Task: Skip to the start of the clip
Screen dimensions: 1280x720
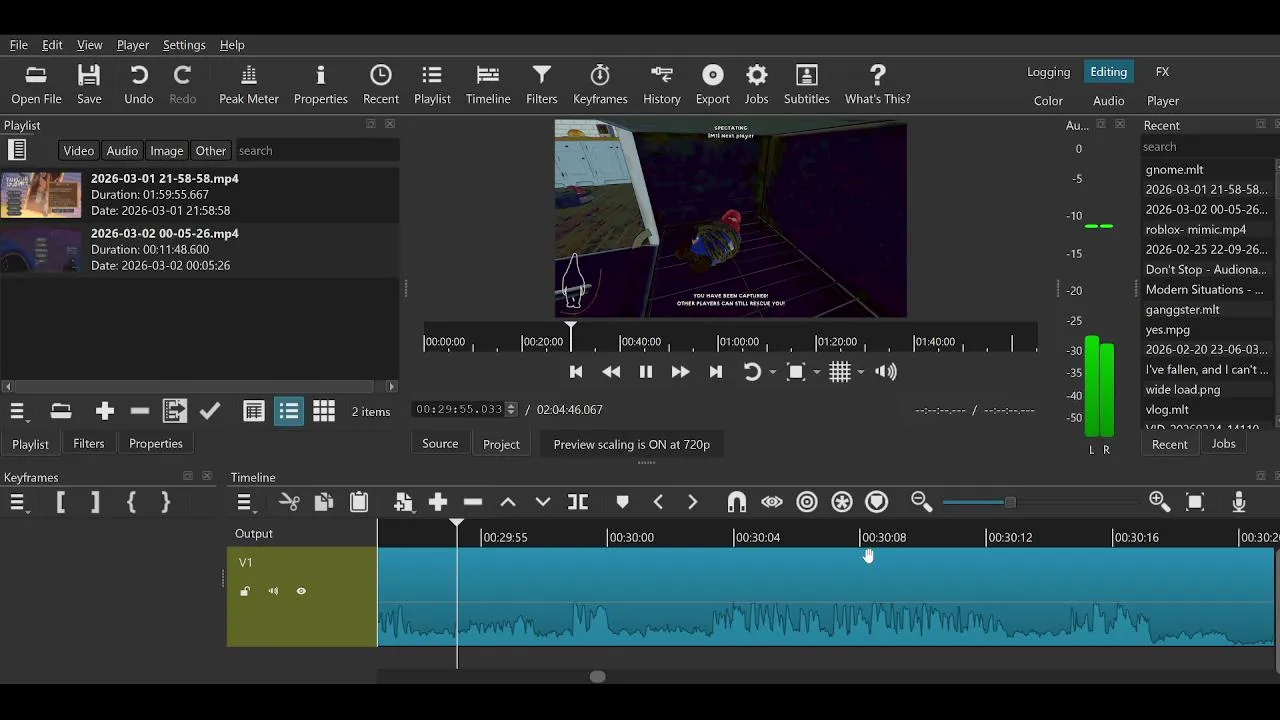Action: pyautogui.click(x=576, y=372)
